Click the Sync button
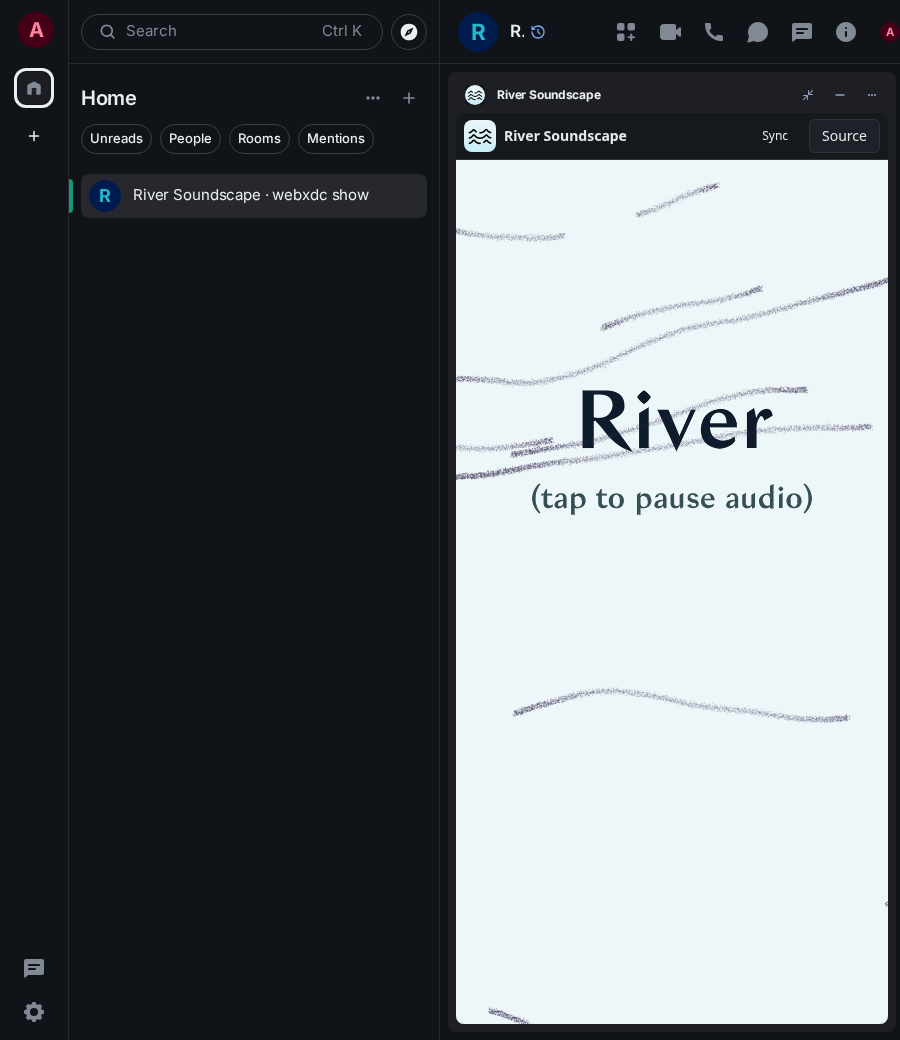The width and height of the screenshot is (900, 1040). click(x=775, y=136)
